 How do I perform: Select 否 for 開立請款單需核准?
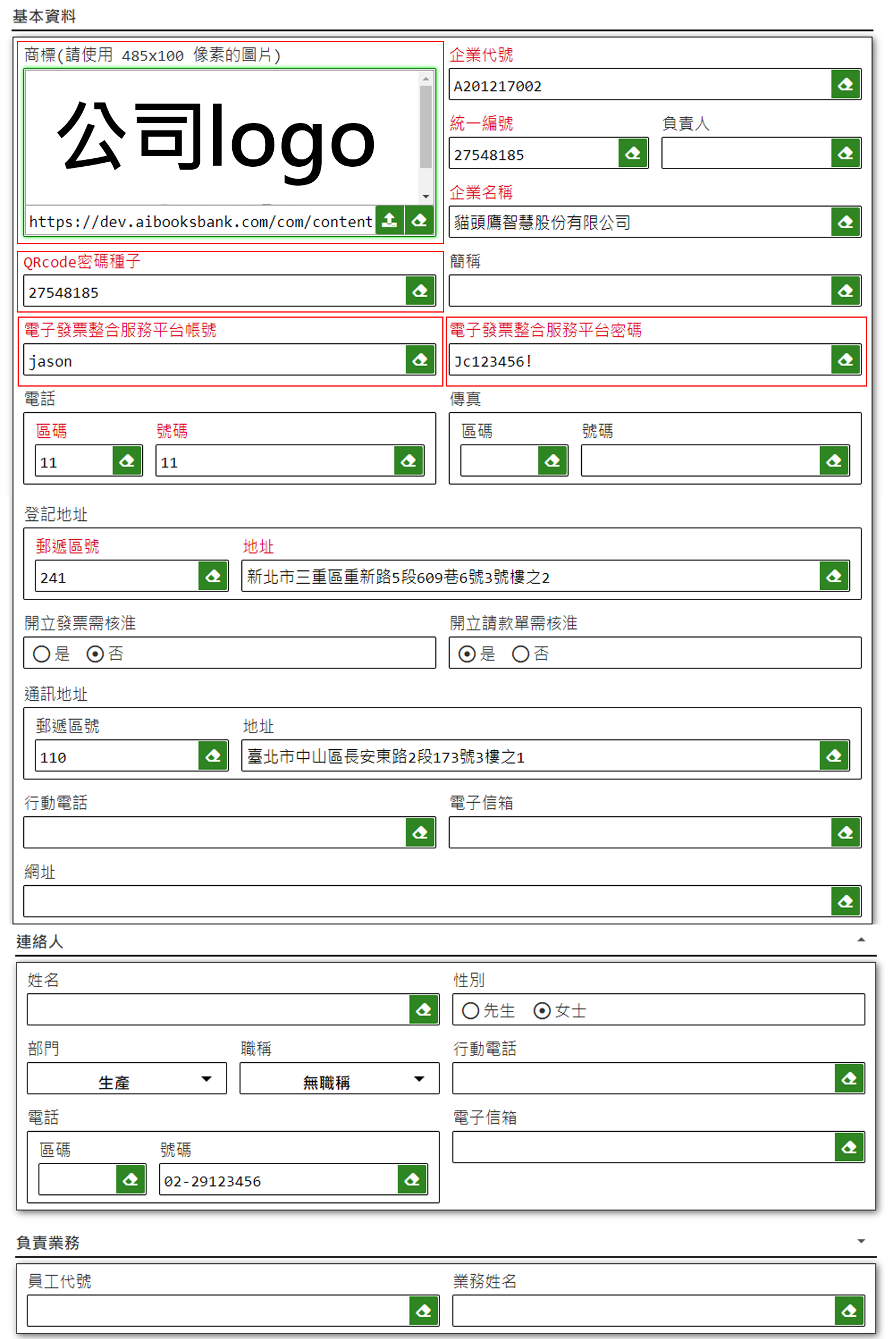[520, 654]
